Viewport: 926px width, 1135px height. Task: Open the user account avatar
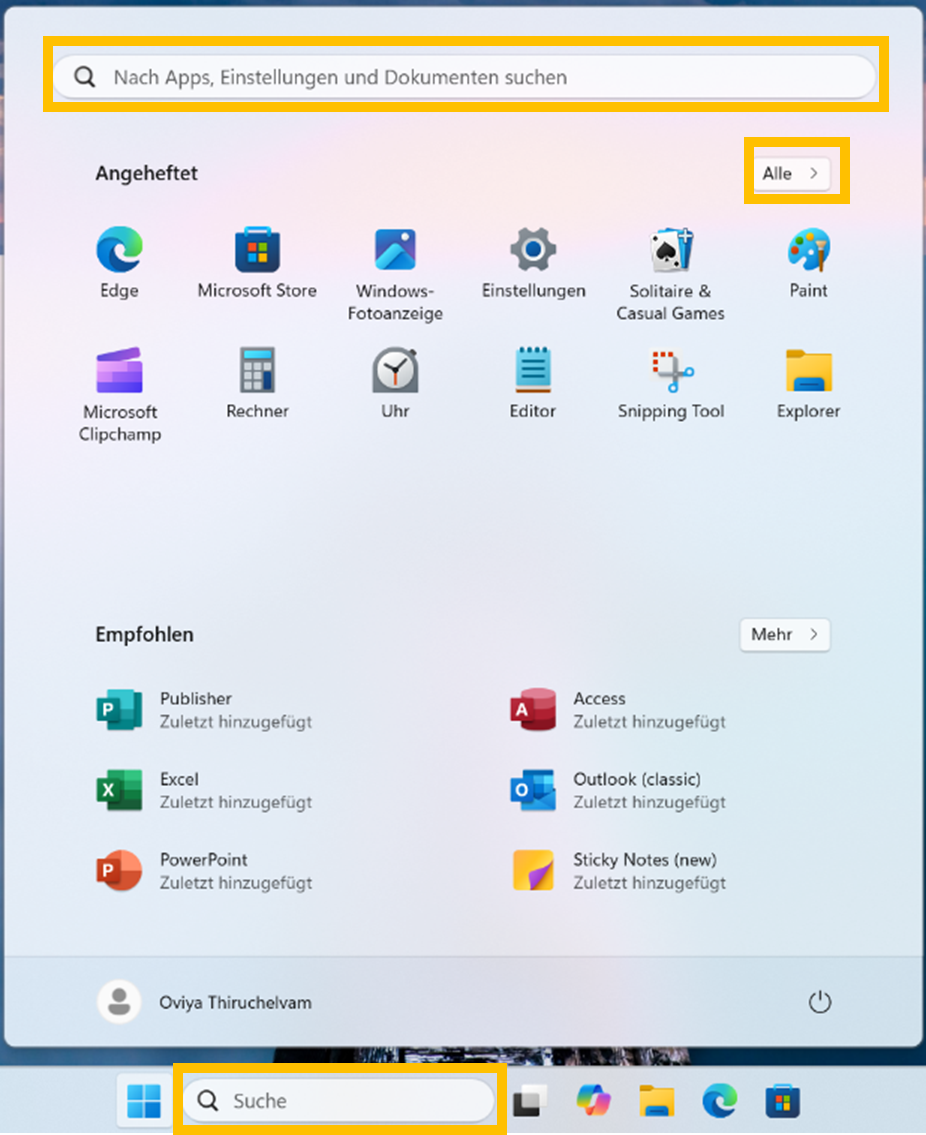click(119, 1003)
